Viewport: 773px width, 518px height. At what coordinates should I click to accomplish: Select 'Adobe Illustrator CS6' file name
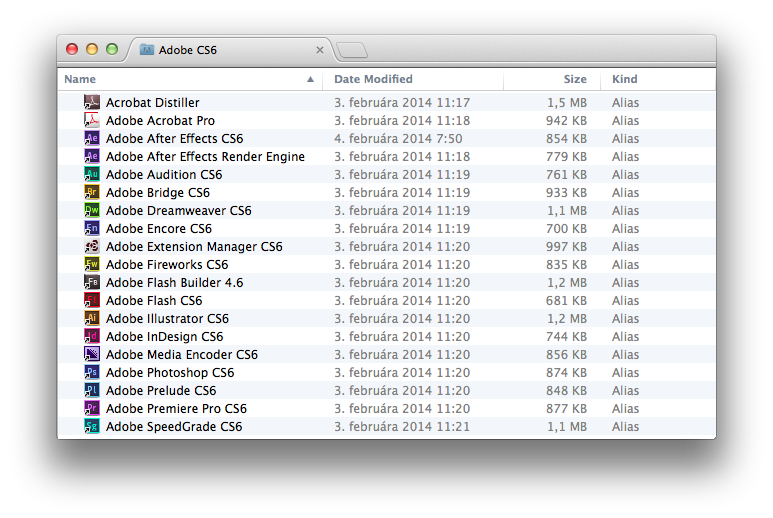click(167, 318)
